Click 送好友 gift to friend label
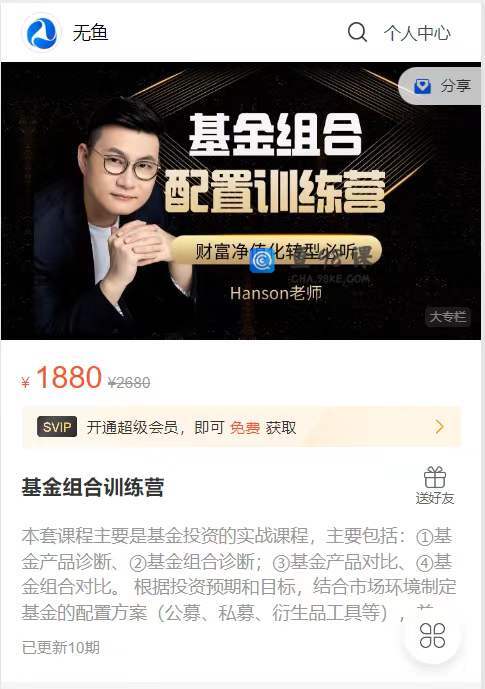The height and width of the screenshot is (689, 485). pyautogui.click(x=434, y=498)
